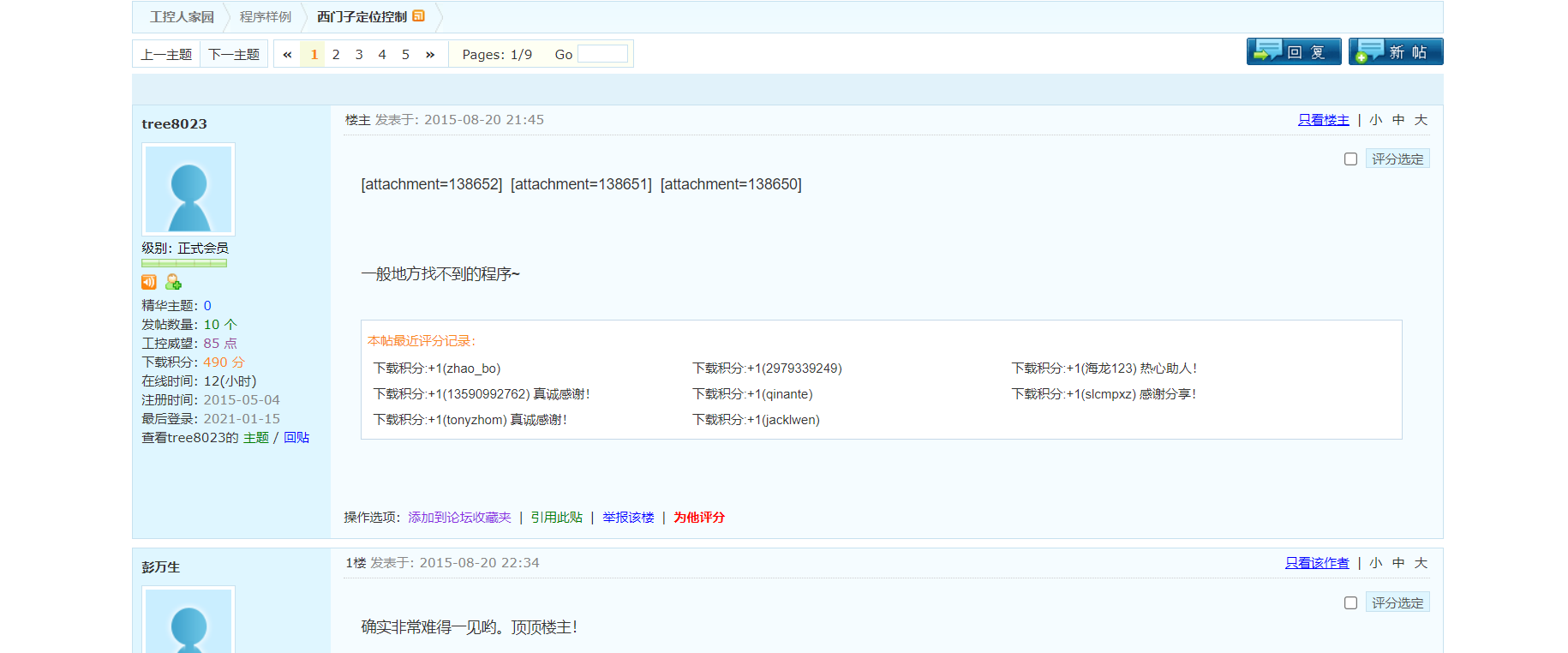The width and height of the screenshot is (1568, 653).
Task: Click the member level progress bar
Action: (x=184, y=263)
